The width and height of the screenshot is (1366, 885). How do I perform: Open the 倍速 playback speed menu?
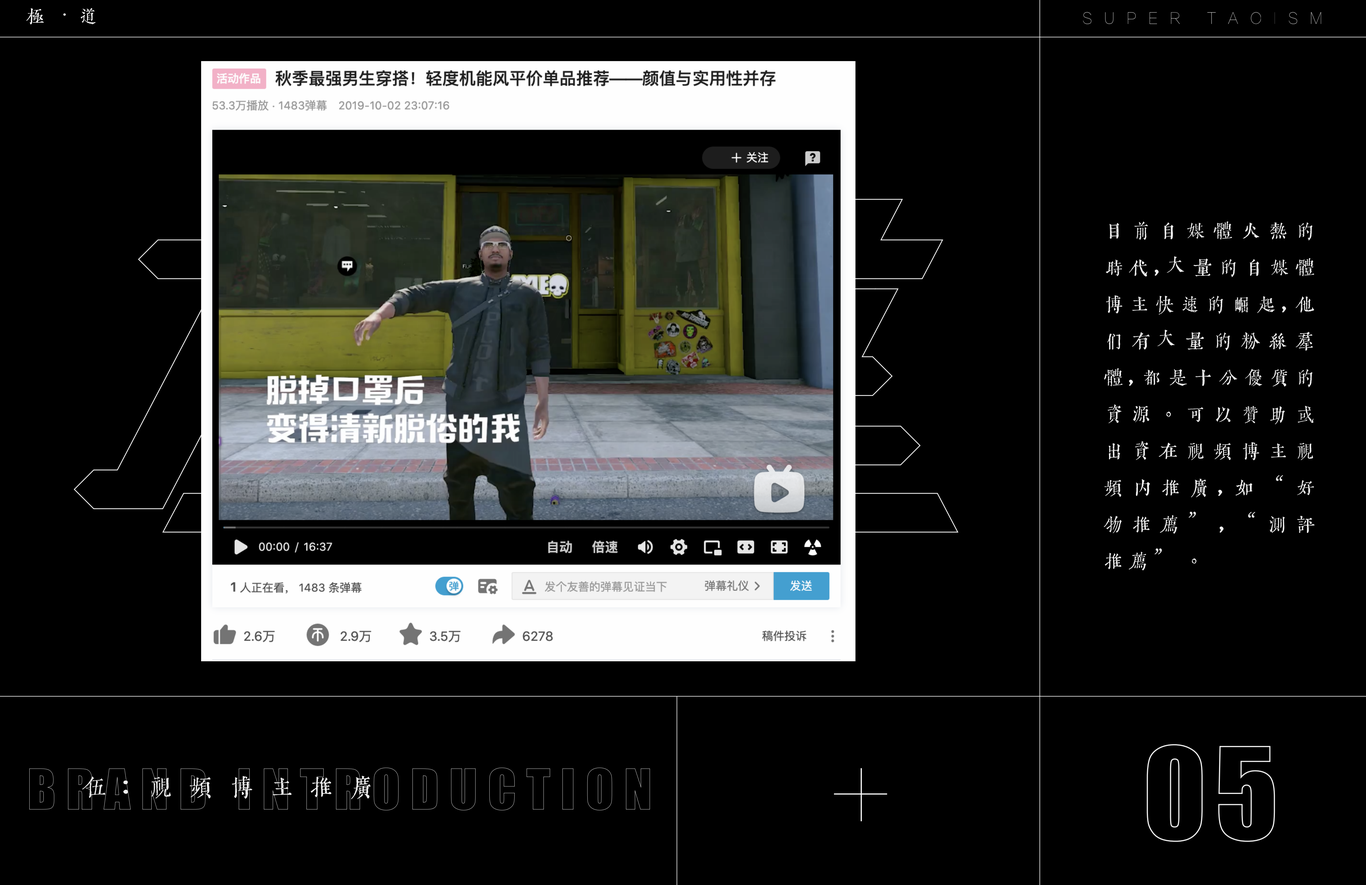[x=605, y=547]
